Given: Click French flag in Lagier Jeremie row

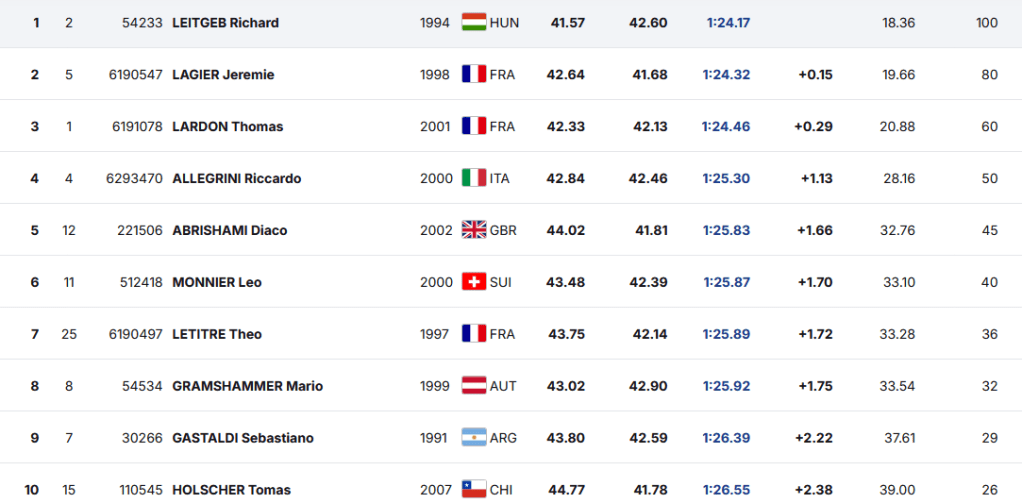Looking at the screenshot, I should (473, 74).
